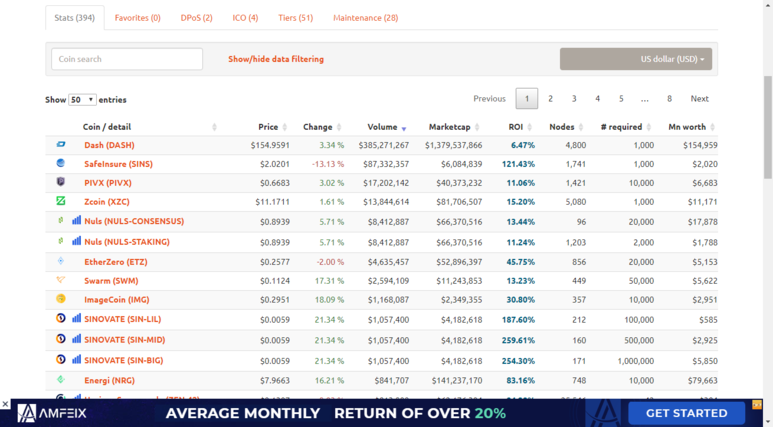This screenshot has height=427, width=773.
Task: Open the SIN-BIG bar chart icon
Action: click(x=76, y=359)
